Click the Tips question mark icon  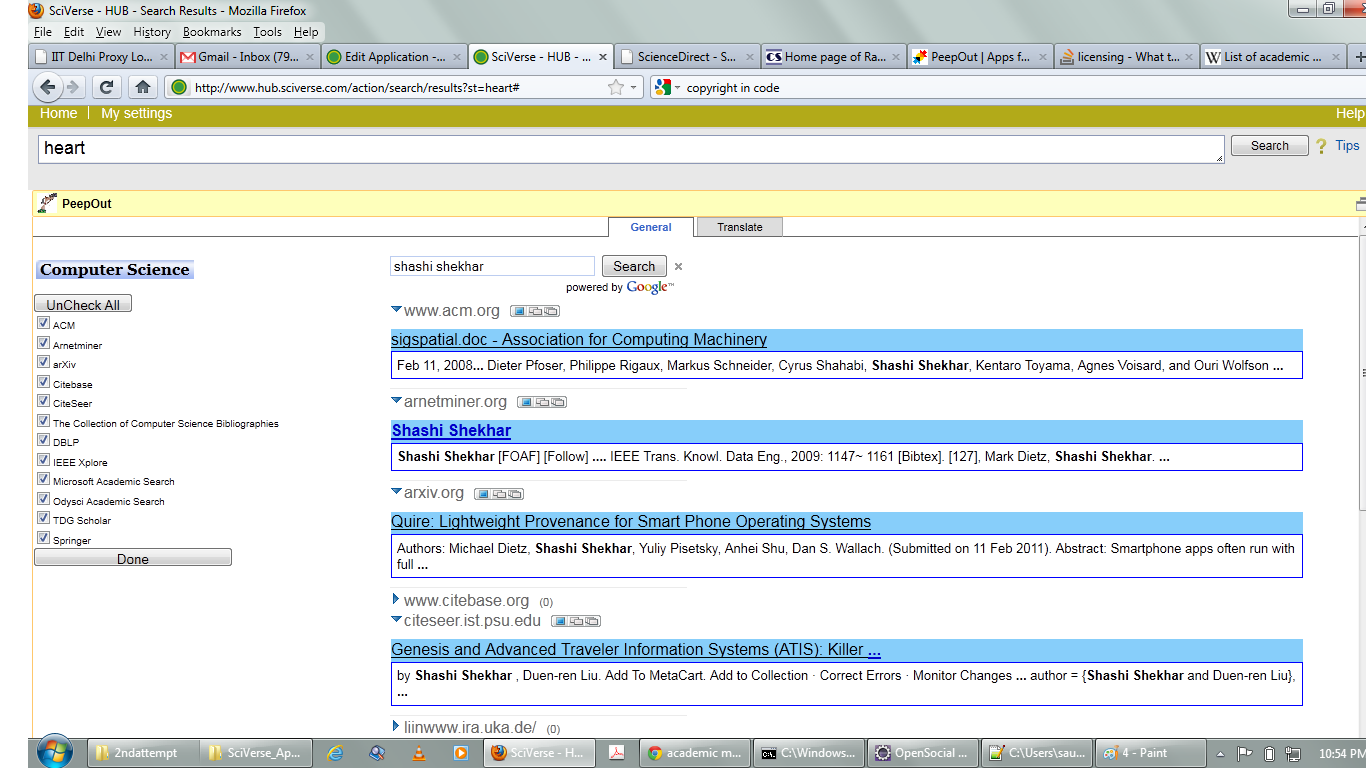pos(1321,146)
